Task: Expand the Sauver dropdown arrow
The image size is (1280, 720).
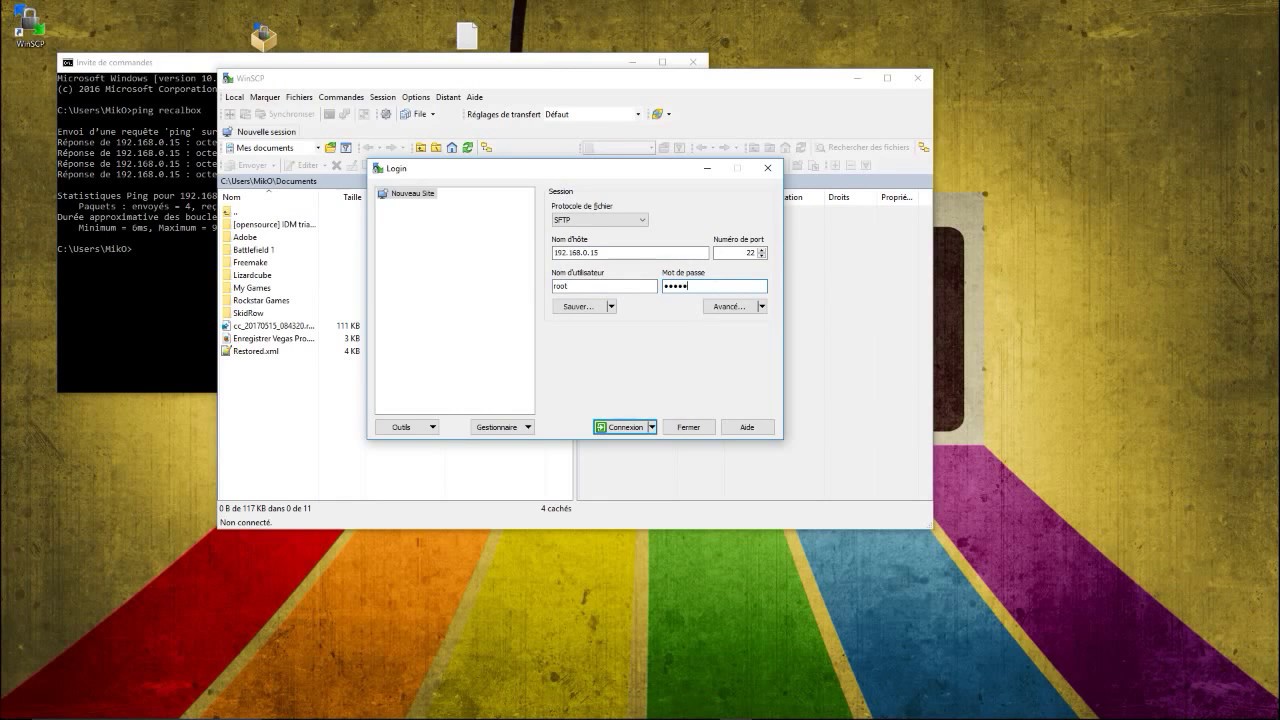Action: (611, 306)
